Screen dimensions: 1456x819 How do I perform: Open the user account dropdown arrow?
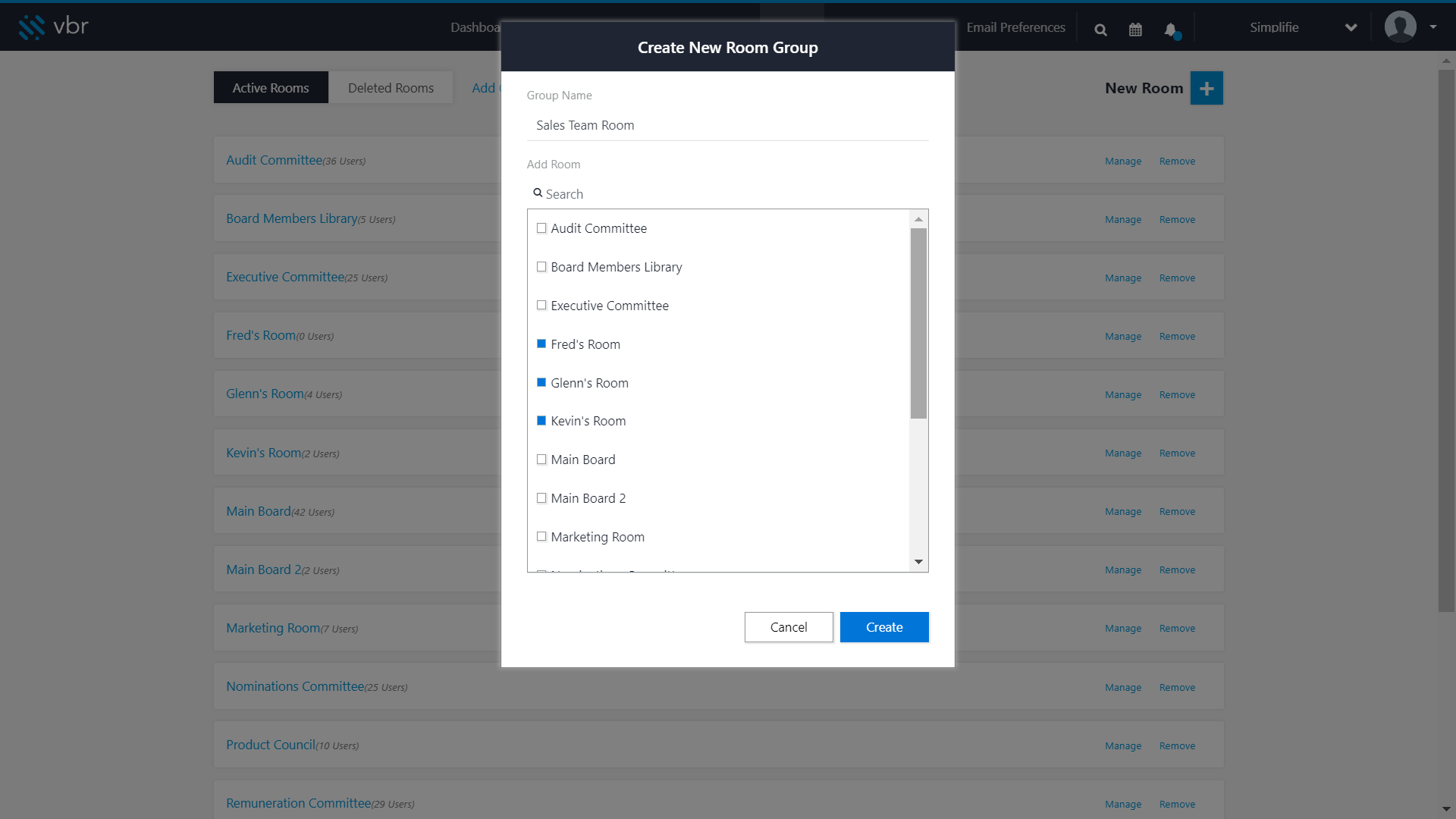click(1433, 27)
